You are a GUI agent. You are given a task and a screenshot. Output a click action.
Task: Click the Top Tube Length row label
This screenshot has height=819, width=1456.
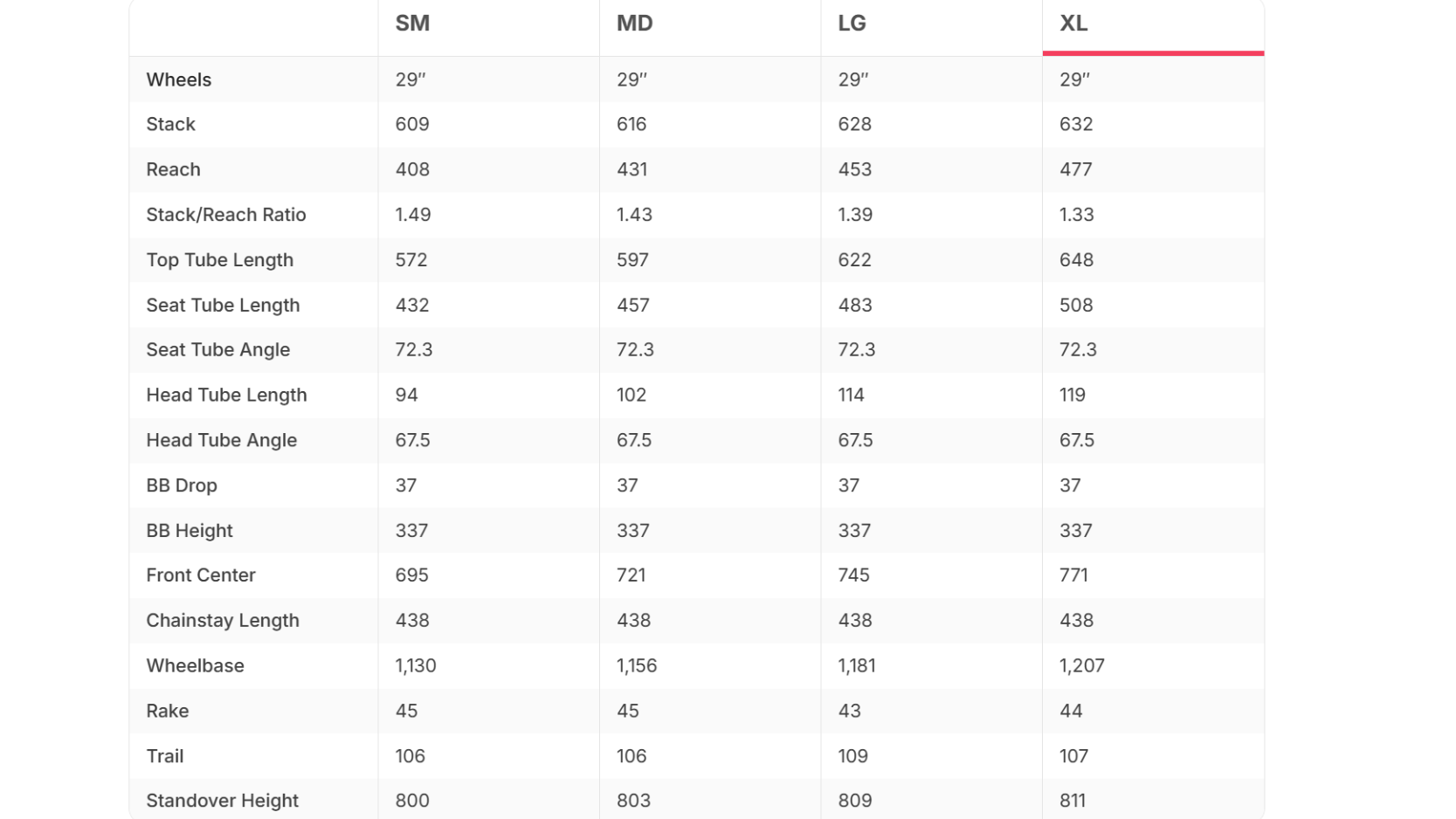(x=220, y=260)
